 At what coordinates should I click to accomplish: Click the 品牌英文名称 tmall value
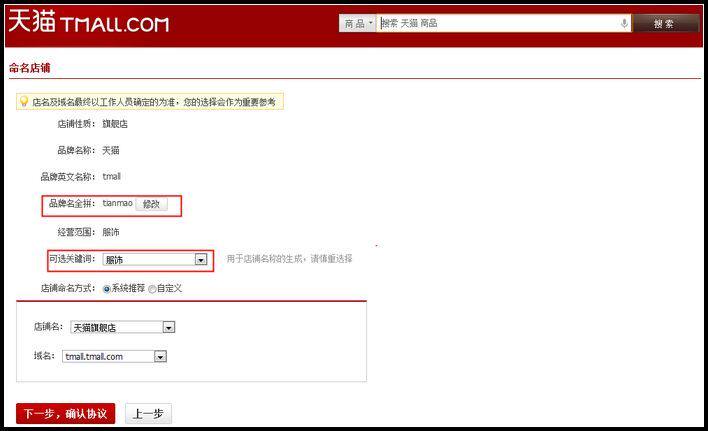pyautogui.click(x=112, y=176)
